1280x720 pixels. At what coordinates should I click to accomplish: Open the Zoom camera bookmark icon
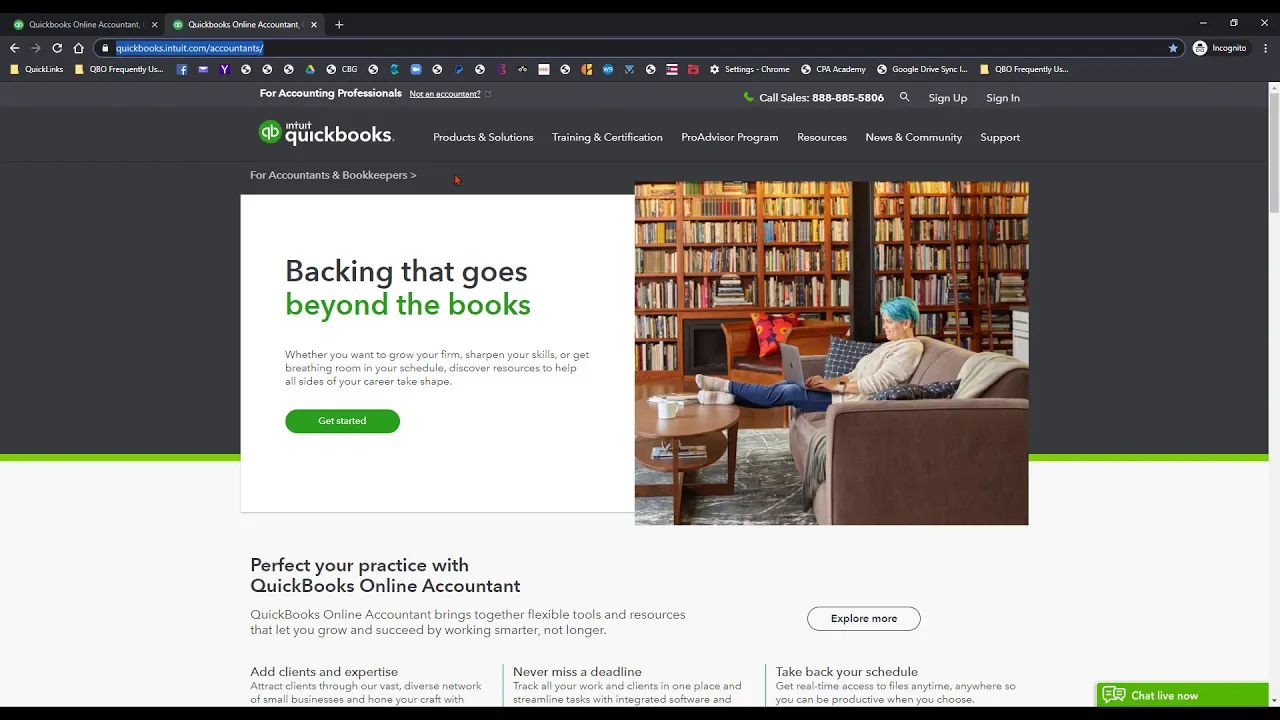[416, 69]
